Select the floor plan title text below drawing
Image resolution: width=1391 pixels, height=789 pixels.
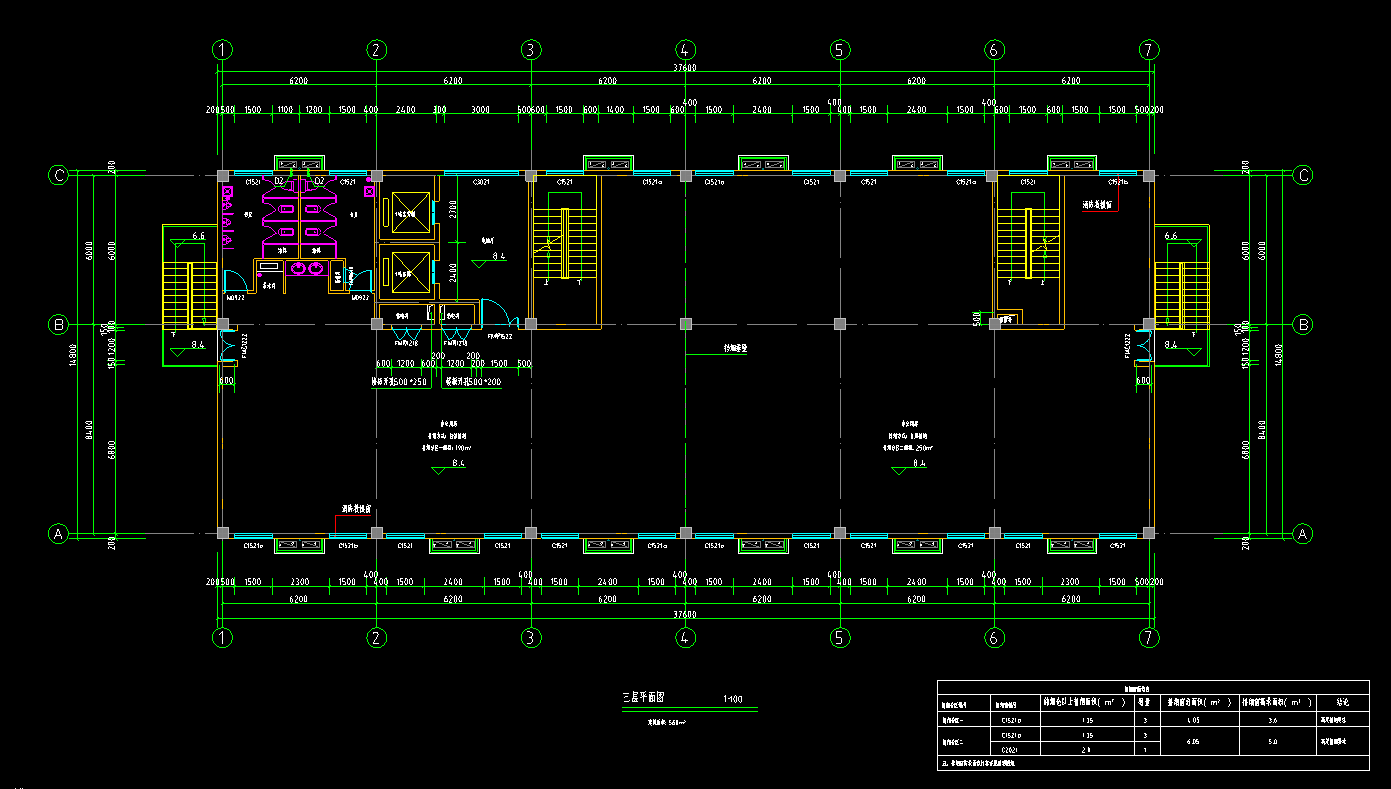pyautogui.click(x=644, y=697)
